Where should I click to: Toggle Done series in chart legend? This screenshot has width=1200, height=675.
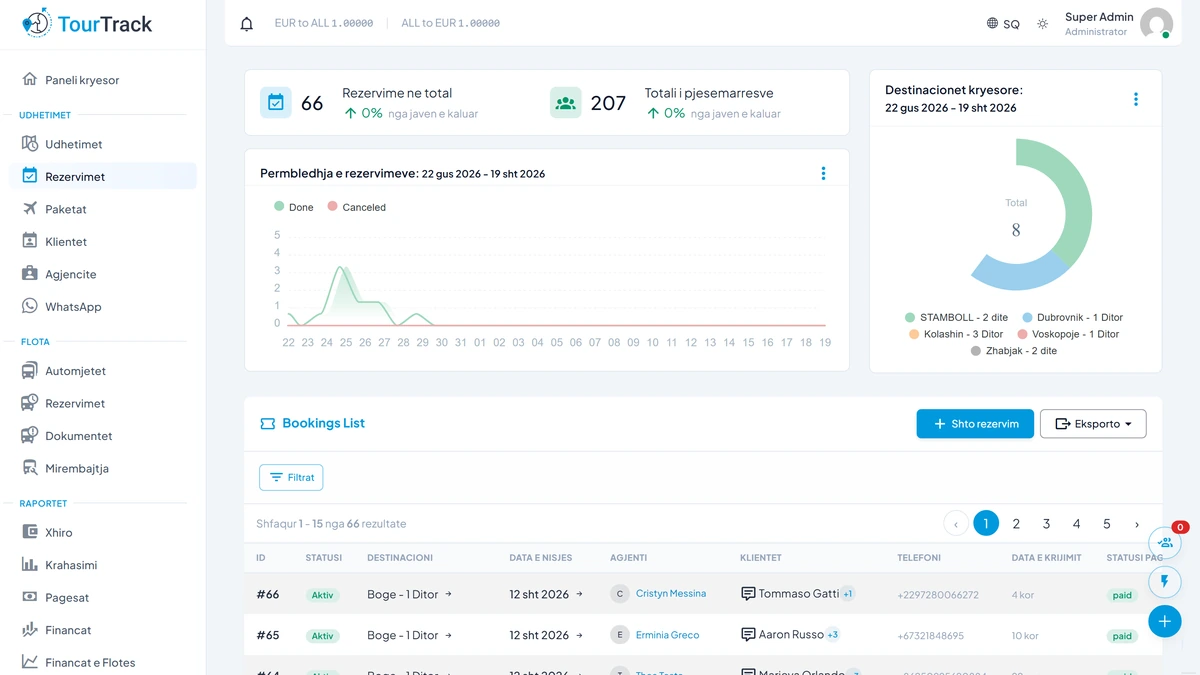coord(294,207)
